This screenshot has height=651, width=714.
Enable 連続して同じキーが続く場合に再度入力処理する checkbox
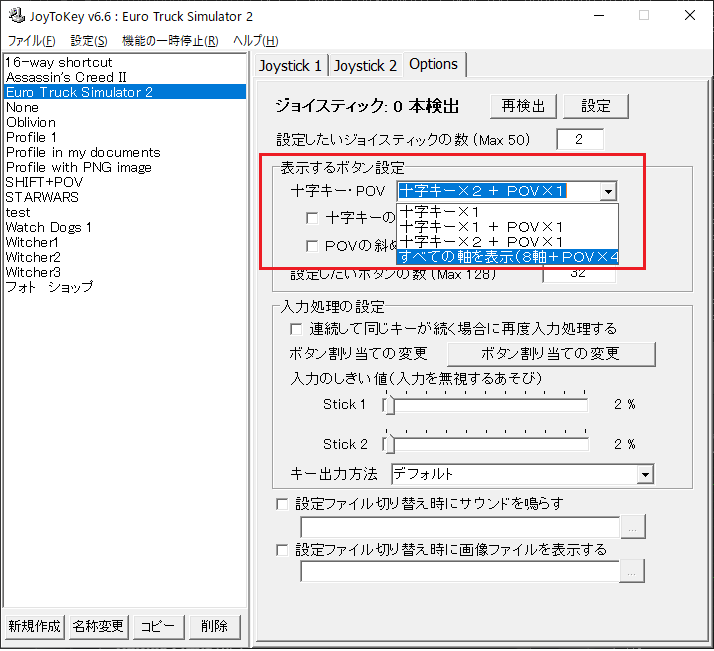point(296,329)
